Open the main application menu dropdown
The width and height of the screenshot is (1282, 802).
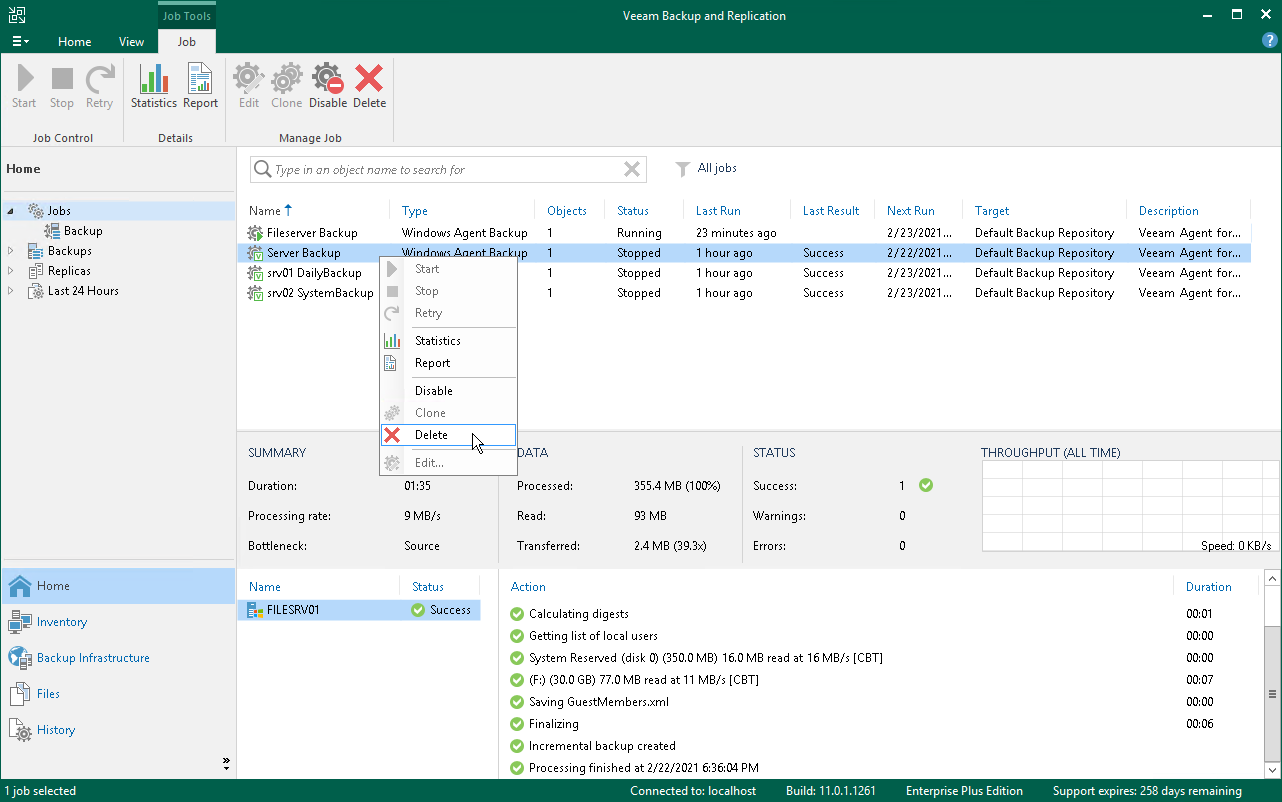20,42
